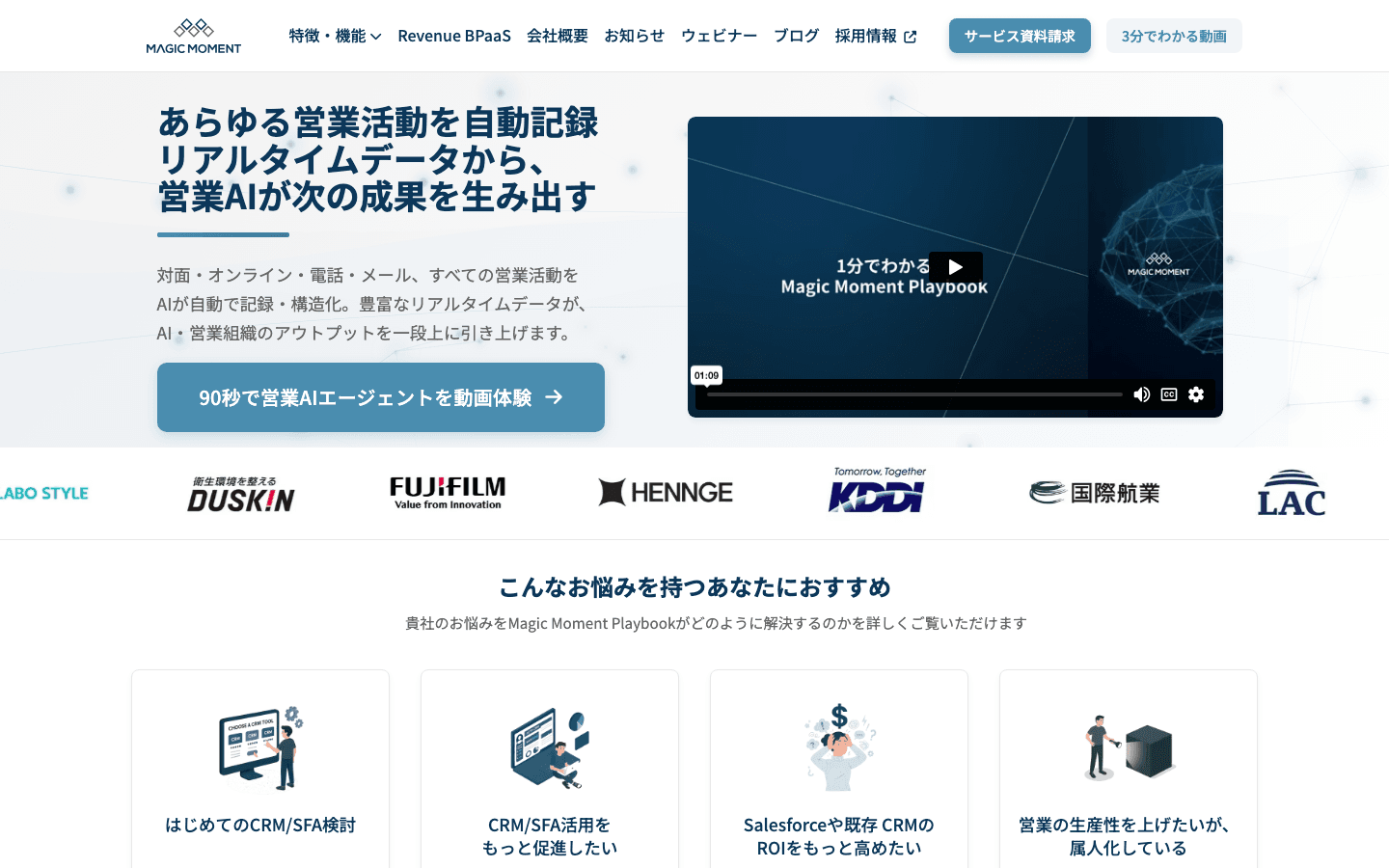
Task: Open the ブログ link in navigation
Action: (x=797, y=36)
